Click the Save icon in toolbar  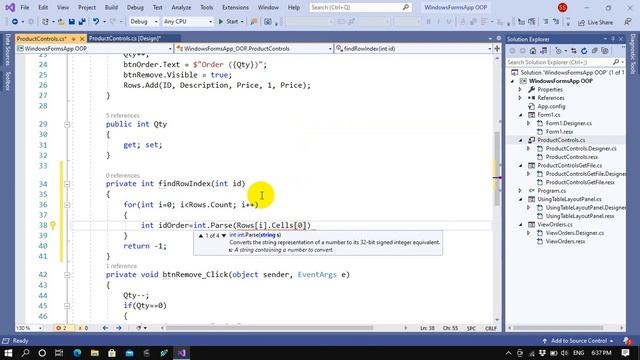coord(72,22)
